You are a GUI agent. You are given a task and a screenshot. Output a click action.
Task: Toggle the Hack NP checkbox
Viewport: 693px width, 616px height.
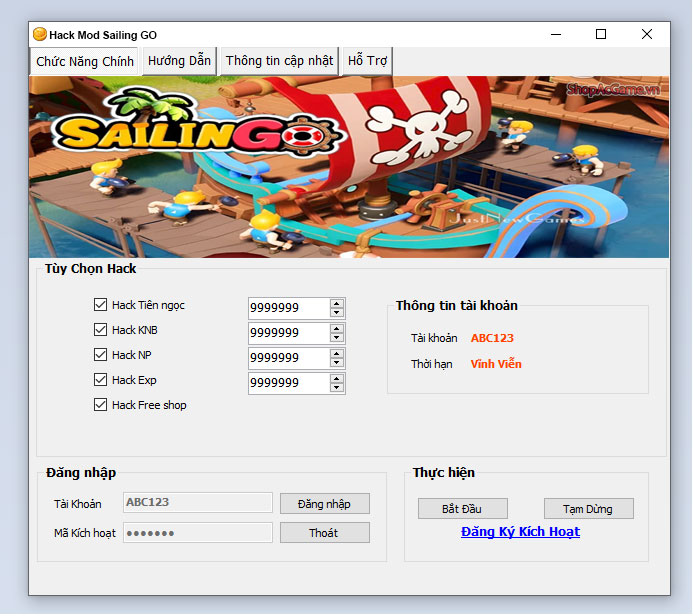[100, 354]
